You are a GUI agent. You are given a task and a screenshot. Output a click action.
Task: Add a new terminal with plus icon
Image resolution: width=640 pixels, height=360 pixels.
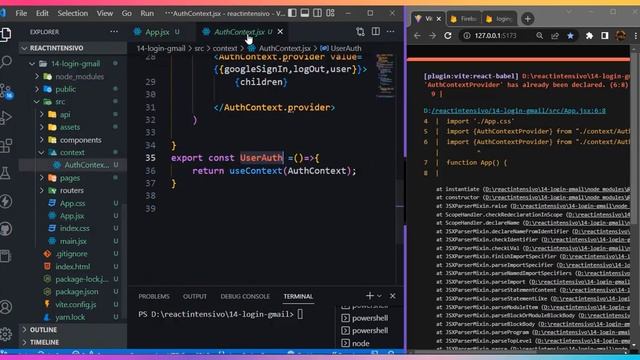pos(370,296)
